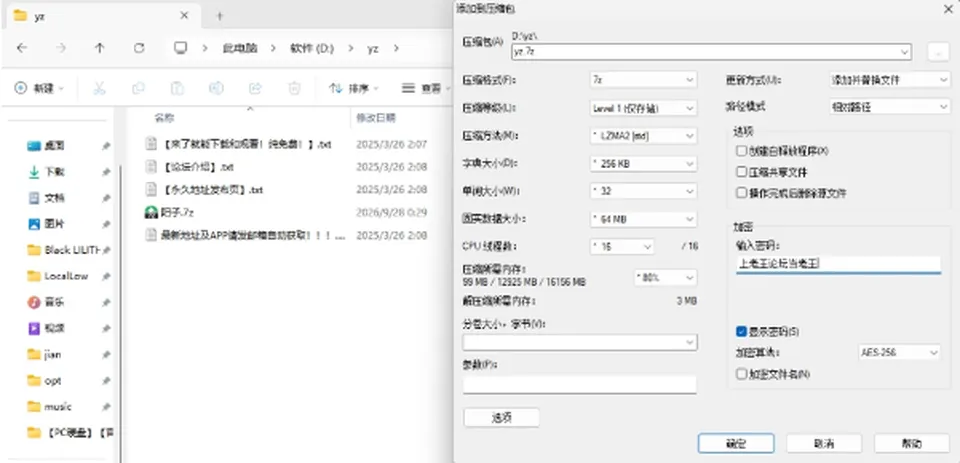Navigate up one folder level

[100, 48]
